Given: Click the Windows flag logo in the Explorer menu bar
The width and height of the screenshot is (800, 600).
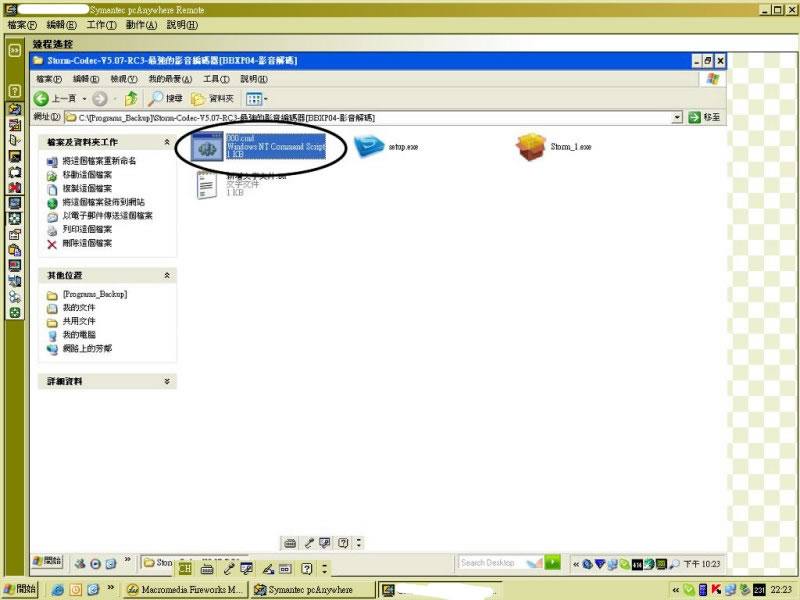Looking at the screenshot, I should tap(713, 79).
